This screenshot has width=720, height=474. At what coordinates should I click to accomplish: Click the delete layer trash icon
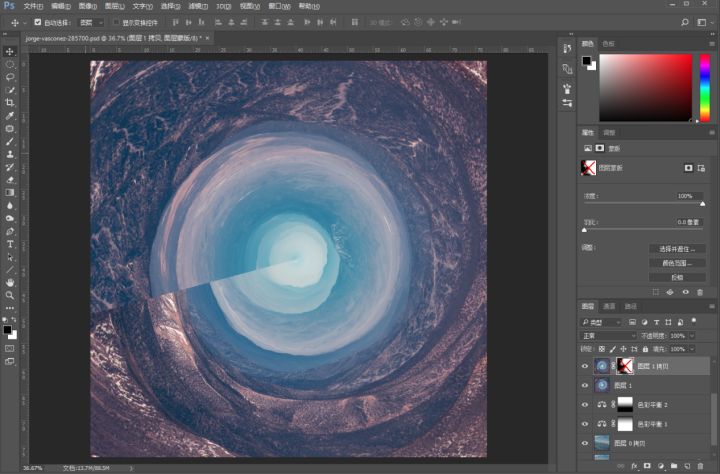click(x=699, y=466)
